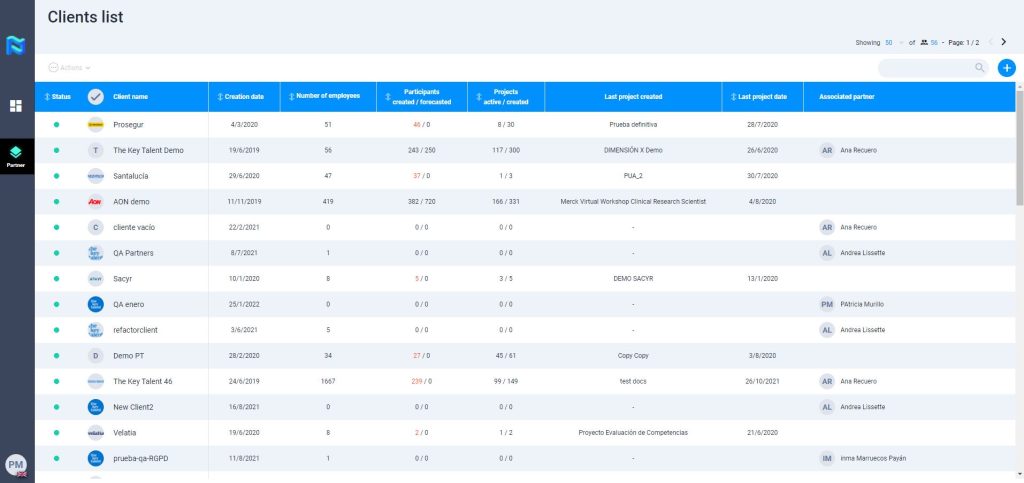Click the AR avatar for Ana Recuero
Screen dimensions: 1024x483
pyautogui.click(x=827, y=150)
